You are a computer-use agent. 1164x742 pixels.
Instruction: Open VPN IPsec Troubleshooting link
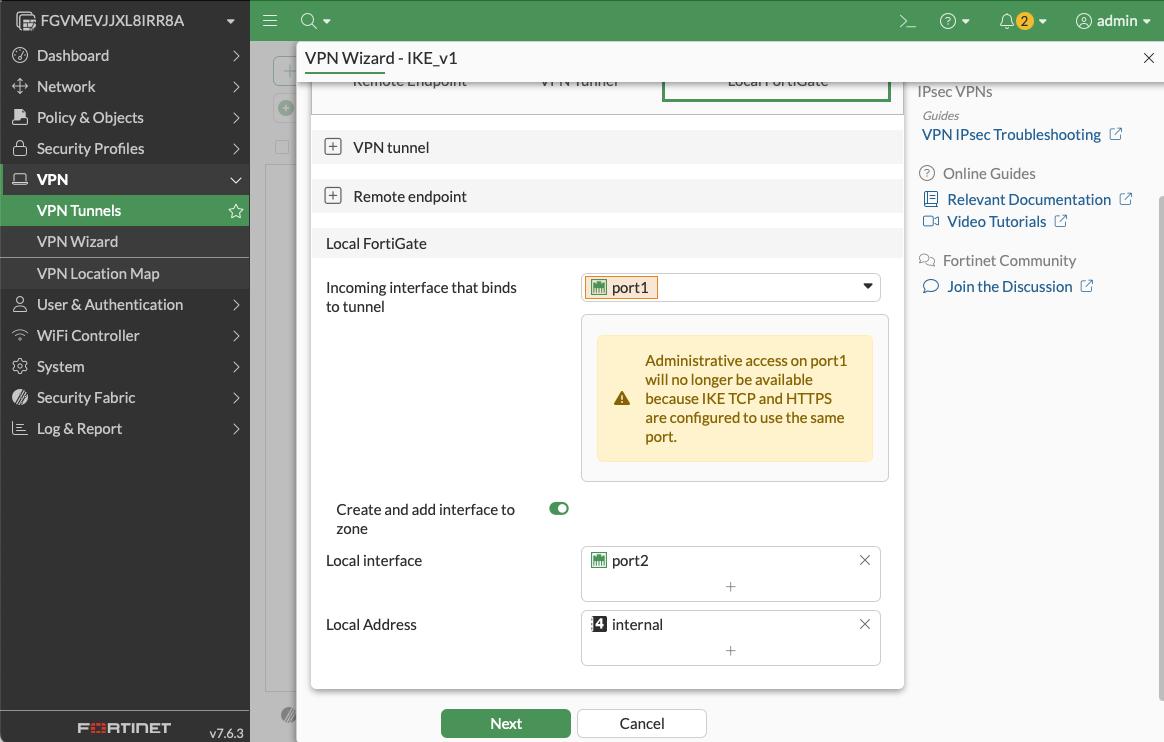(x=1011, y=135)
